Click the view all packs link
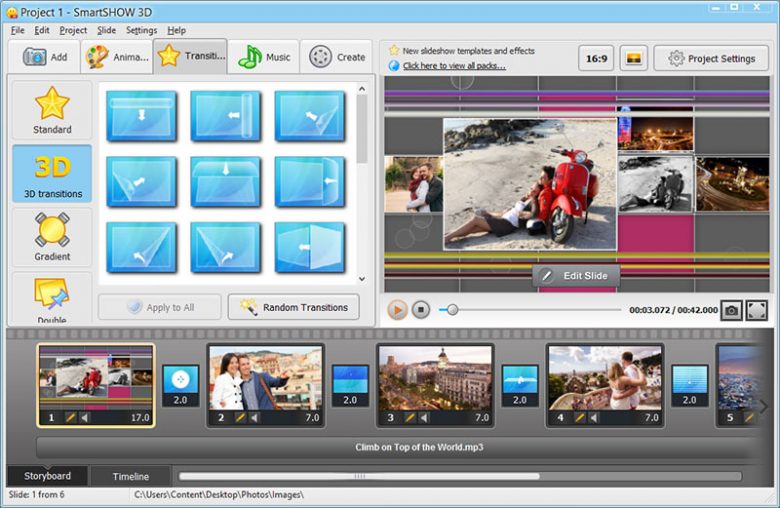The height and width of the screenshot is (508, 780). [x=454, y=66]
